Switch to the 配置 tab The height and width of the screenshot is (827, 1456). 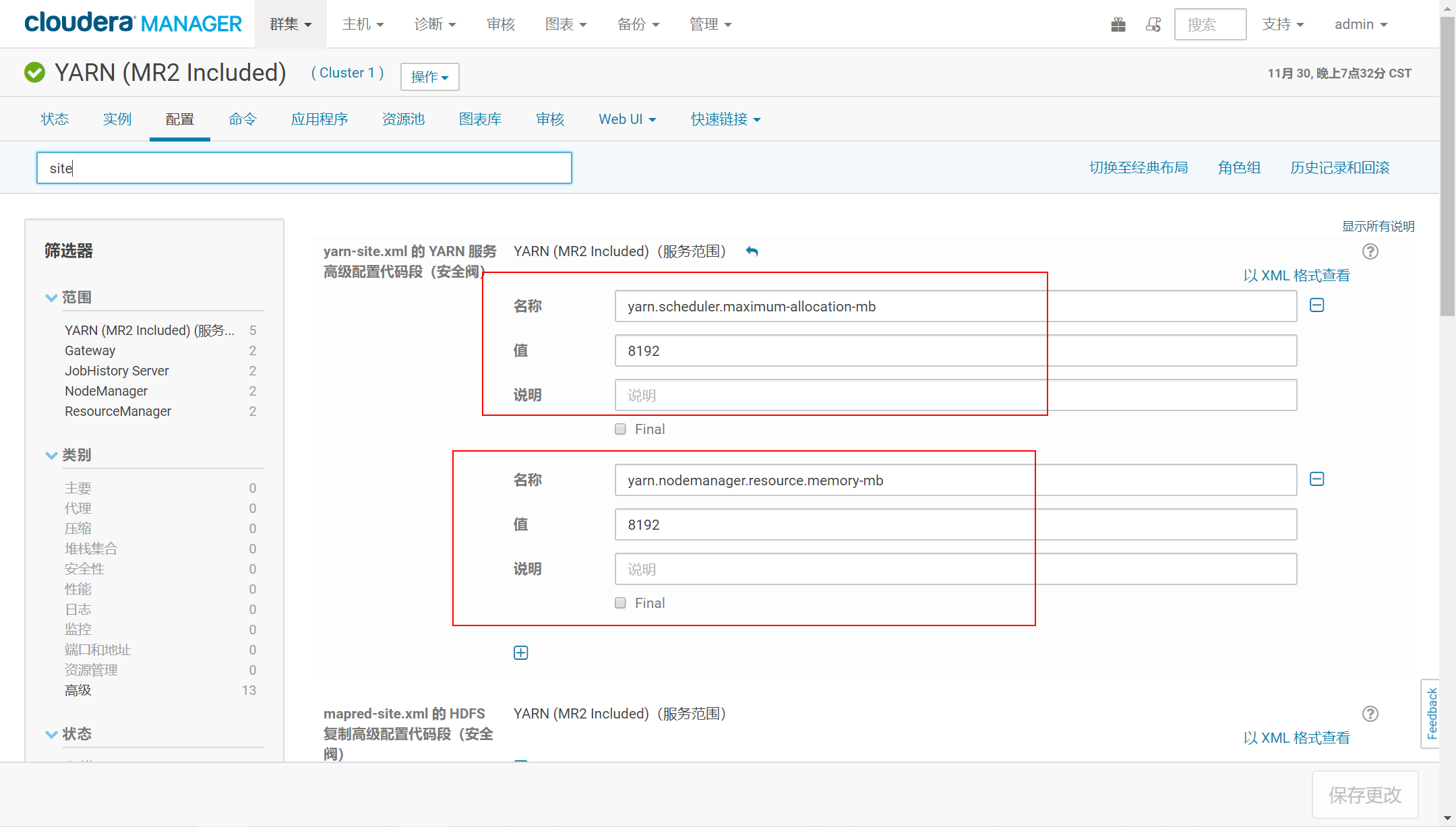(179, 119)
